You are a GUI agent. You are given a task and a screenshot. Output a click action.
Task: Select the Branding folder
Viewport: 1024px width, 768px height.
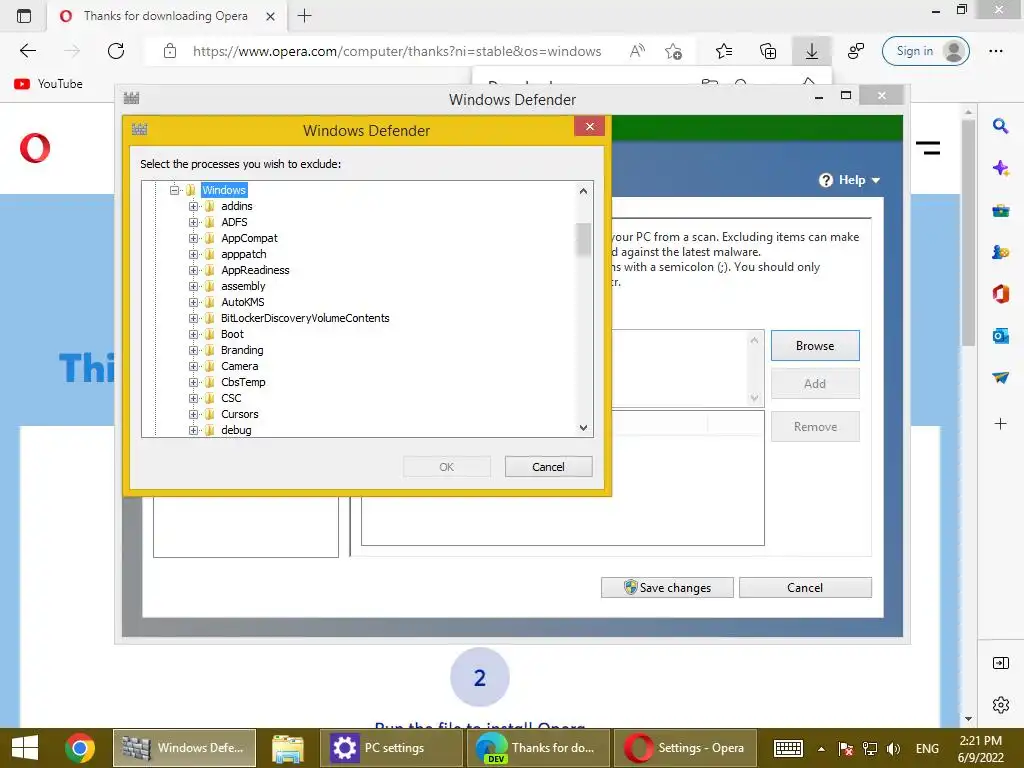242,350
